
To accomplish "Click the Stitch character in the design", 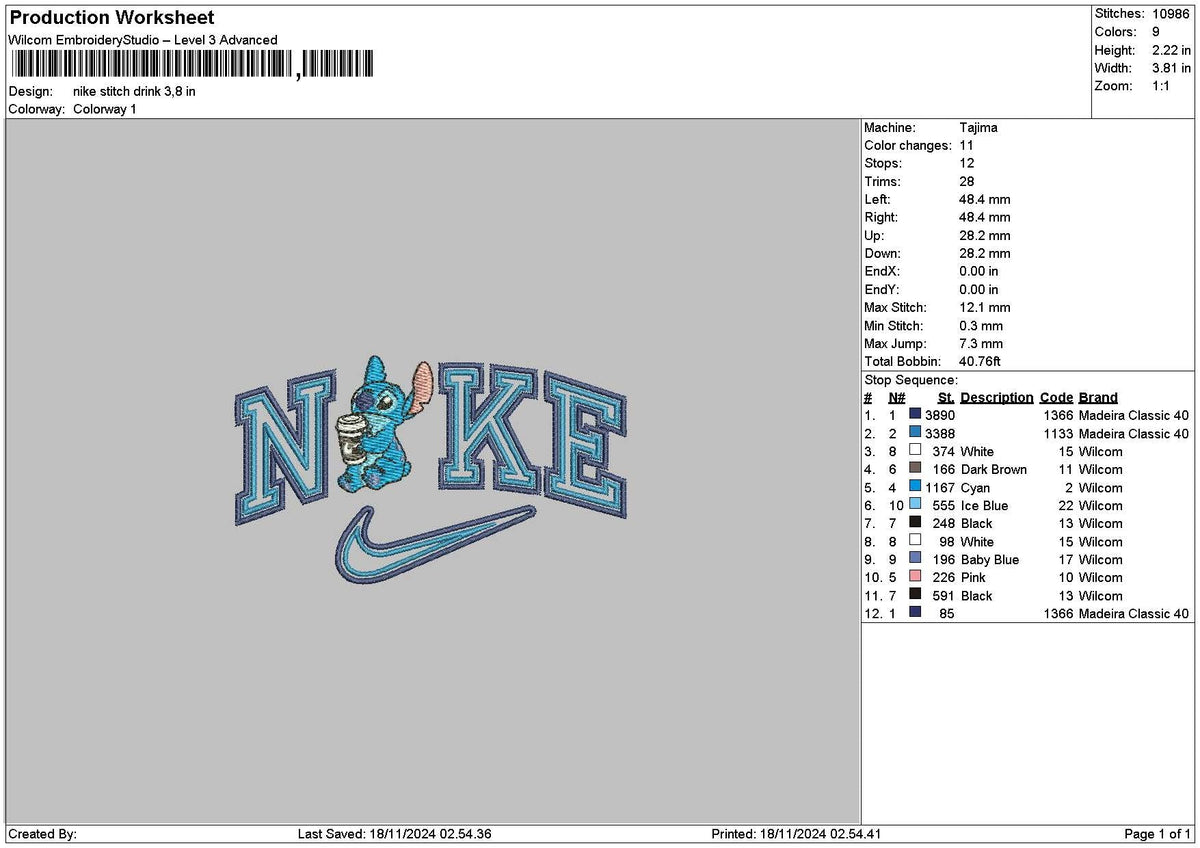I will pyautogui.click(x=382, y=426).
